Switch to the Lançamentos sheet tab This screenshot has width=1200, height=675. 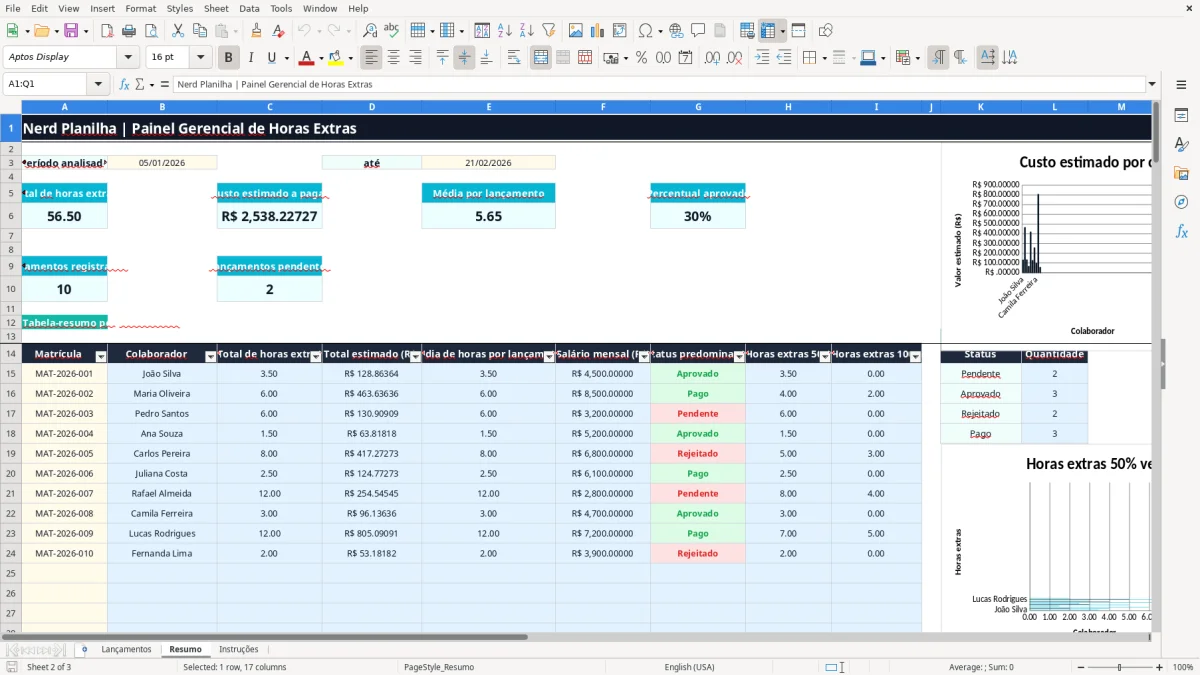point(126,649)
